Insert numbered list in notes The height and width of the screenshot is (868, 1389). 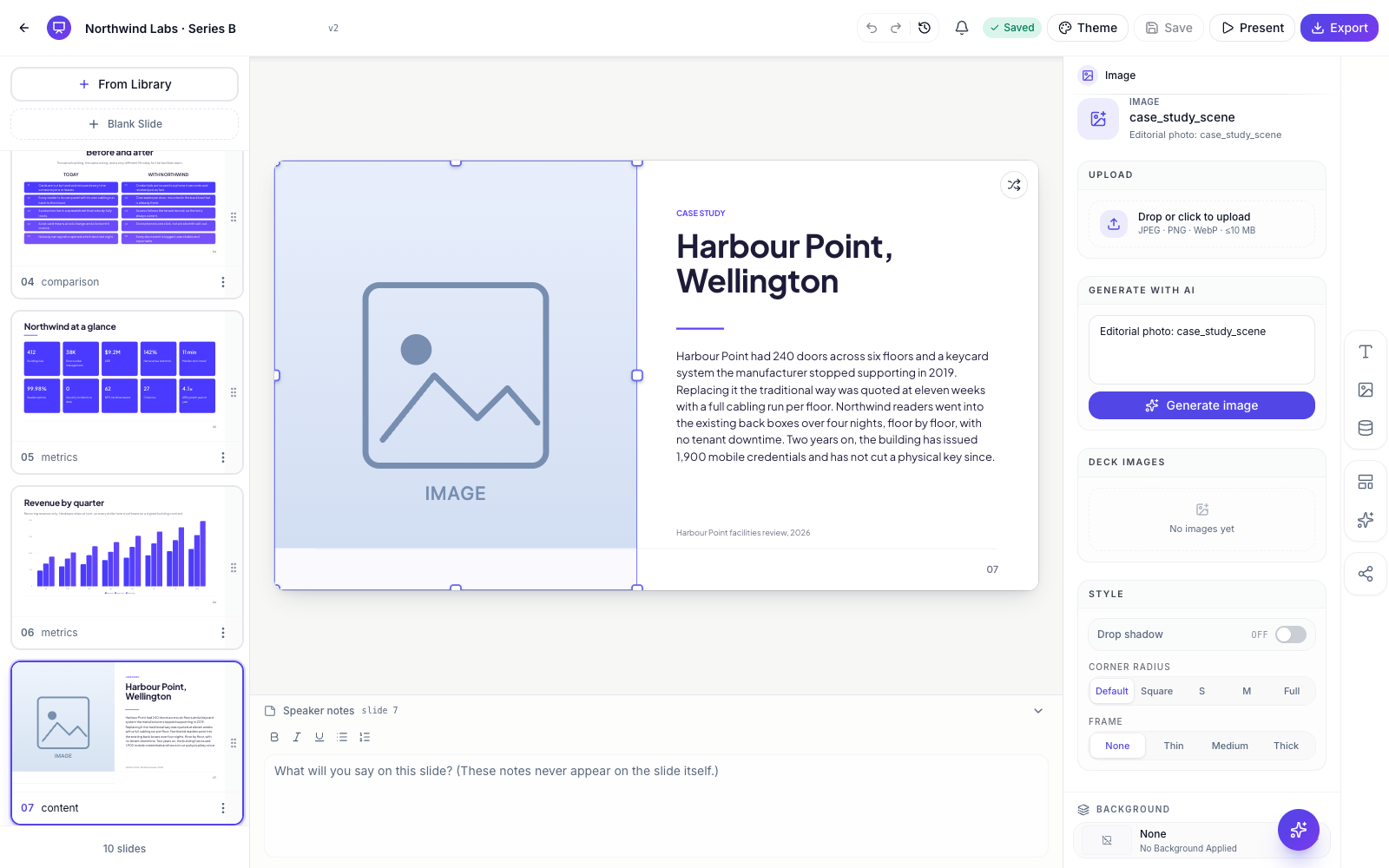(x=365, y=737)
